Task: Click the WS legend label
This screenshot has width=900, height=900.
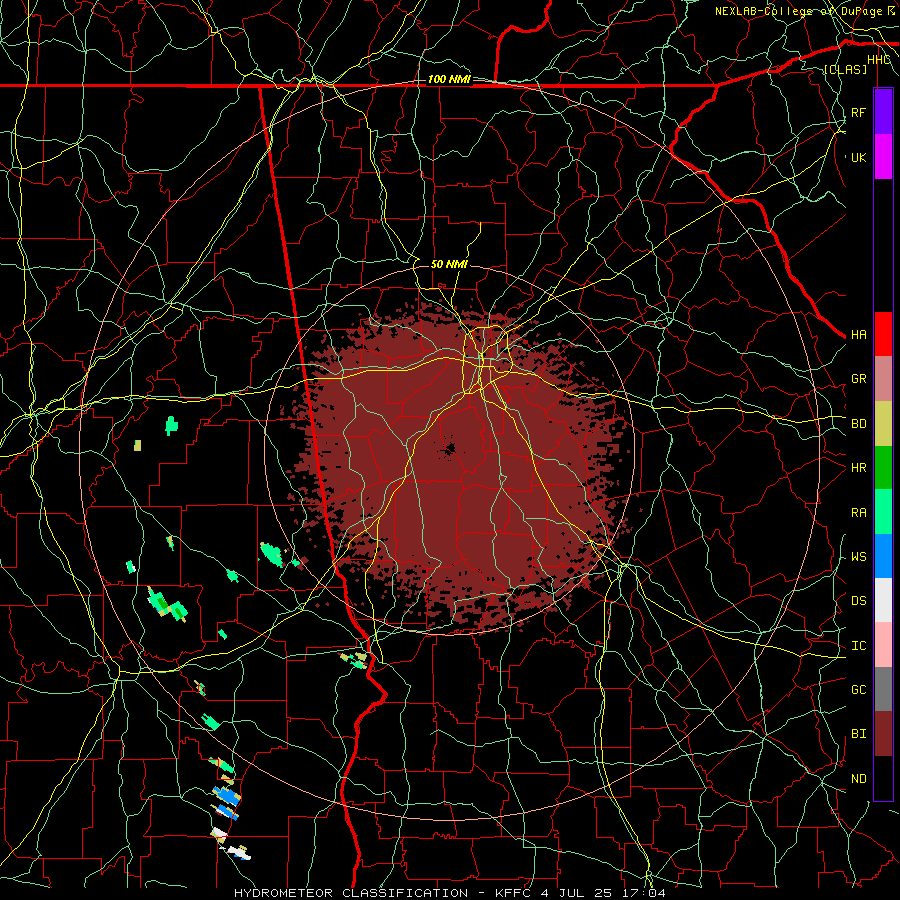Action: point(858,557)
